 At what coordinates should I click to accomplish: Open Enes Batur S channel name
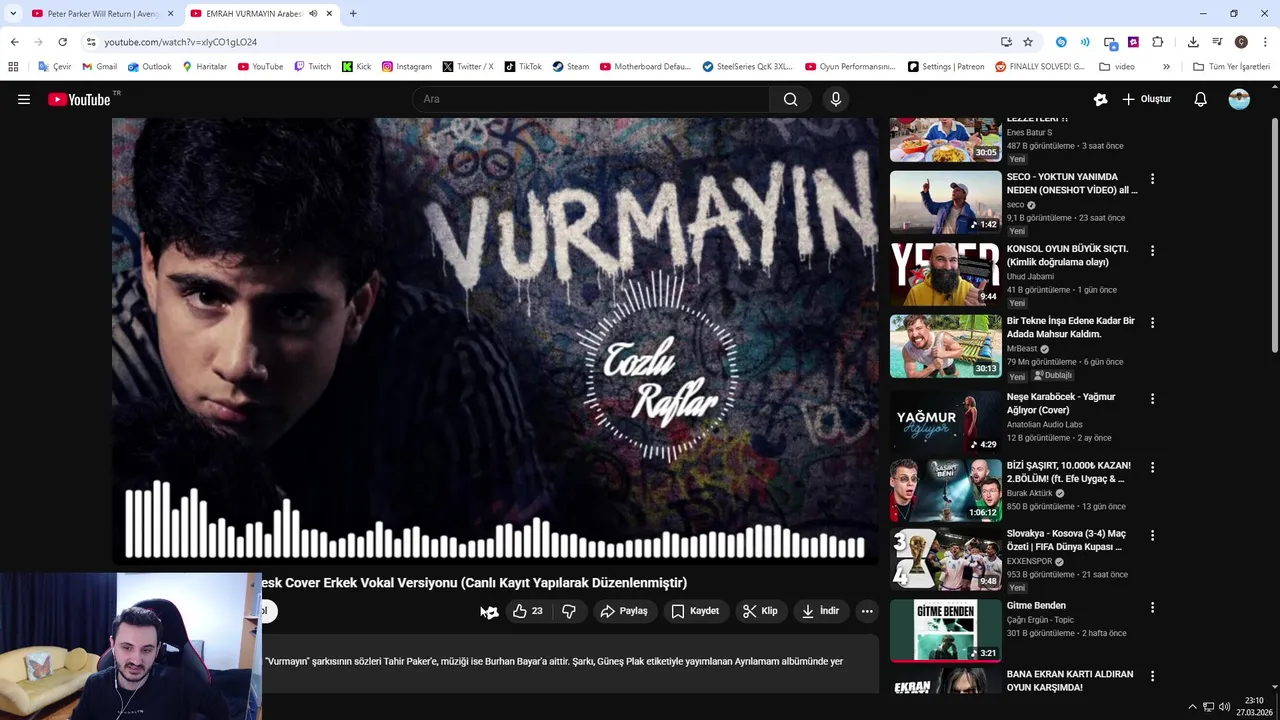[x=1029, y=132]
